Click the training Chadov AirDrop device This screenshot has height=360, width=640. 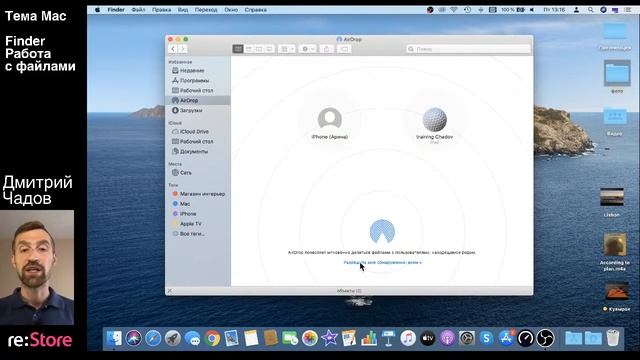coord(434,124)
